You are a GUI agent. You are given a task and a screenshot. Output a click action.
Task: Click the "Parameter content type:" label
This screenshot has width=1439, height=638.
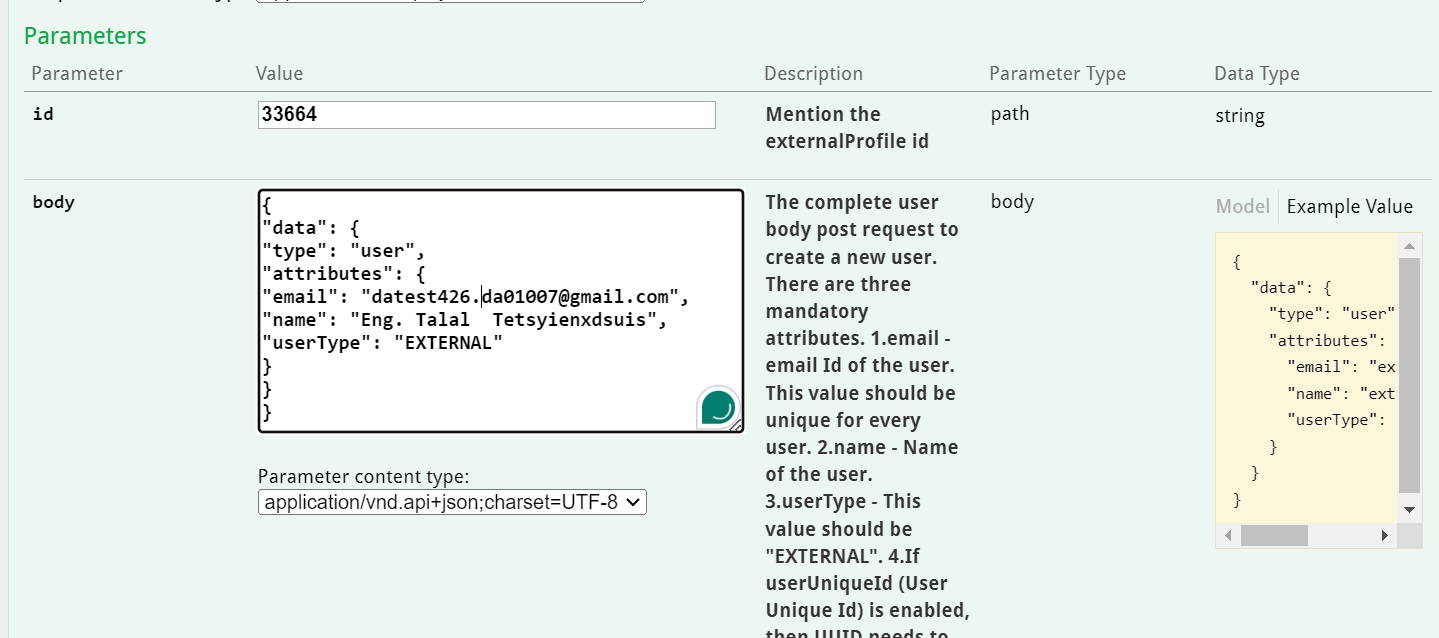(363, 476)
